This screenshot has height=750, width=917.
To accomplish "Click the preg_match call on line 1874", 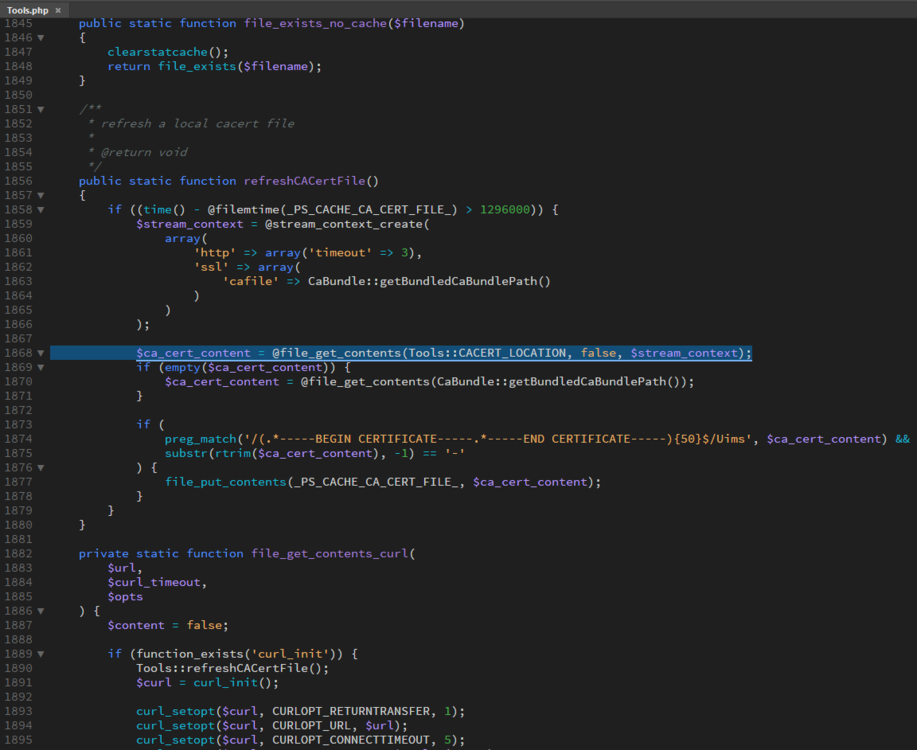I will coord(201,439).
